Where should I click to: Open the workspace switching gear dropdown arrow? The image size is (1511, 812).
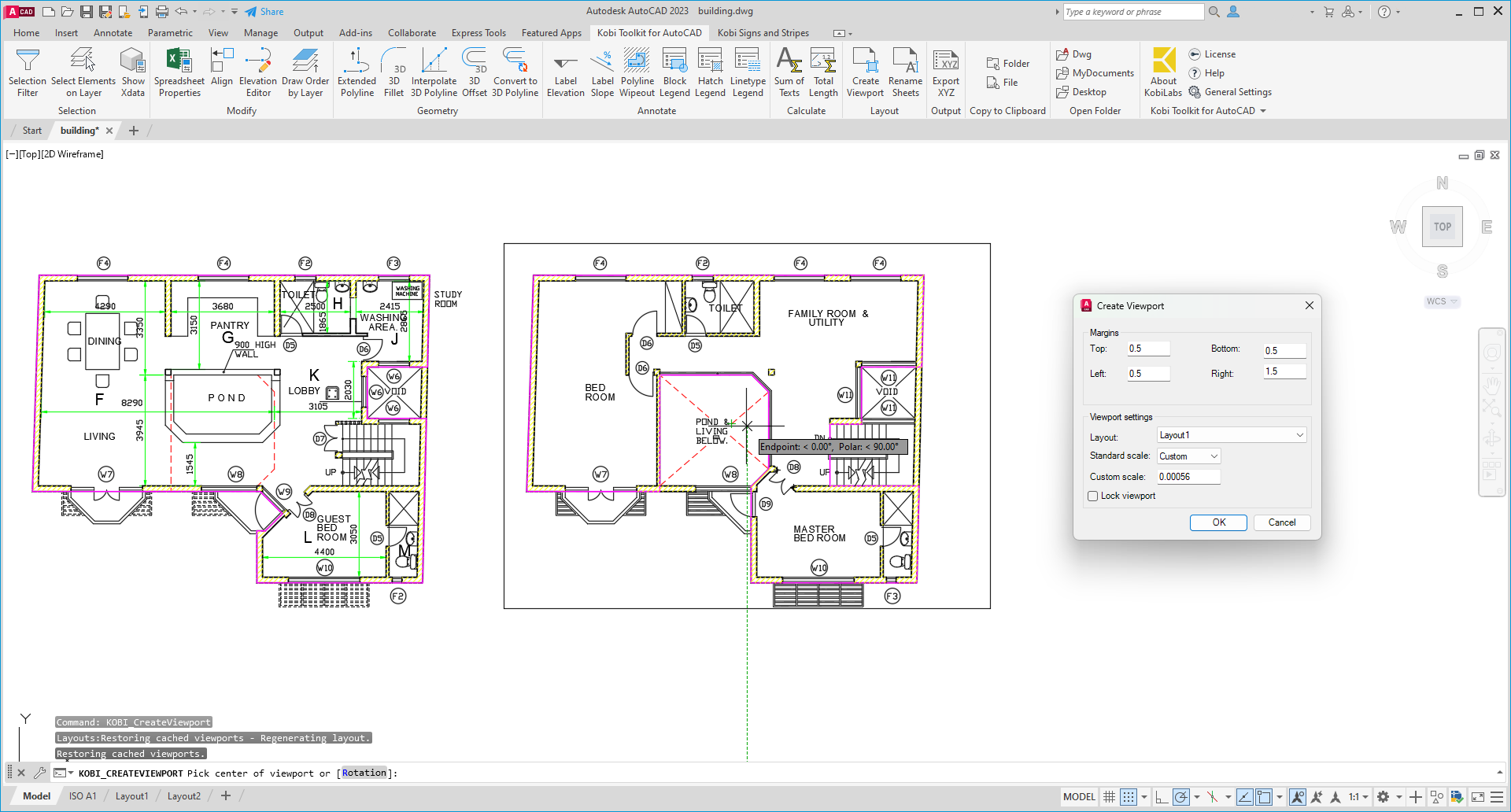click(x=1398, y=797)
